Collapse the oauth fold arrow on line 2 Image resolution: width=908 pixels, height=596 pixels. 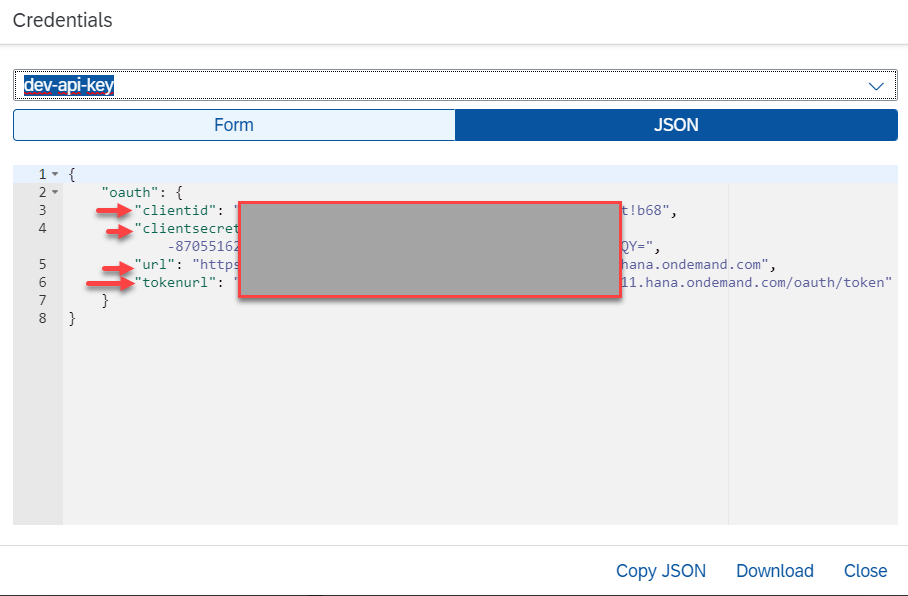pos(55,192)
